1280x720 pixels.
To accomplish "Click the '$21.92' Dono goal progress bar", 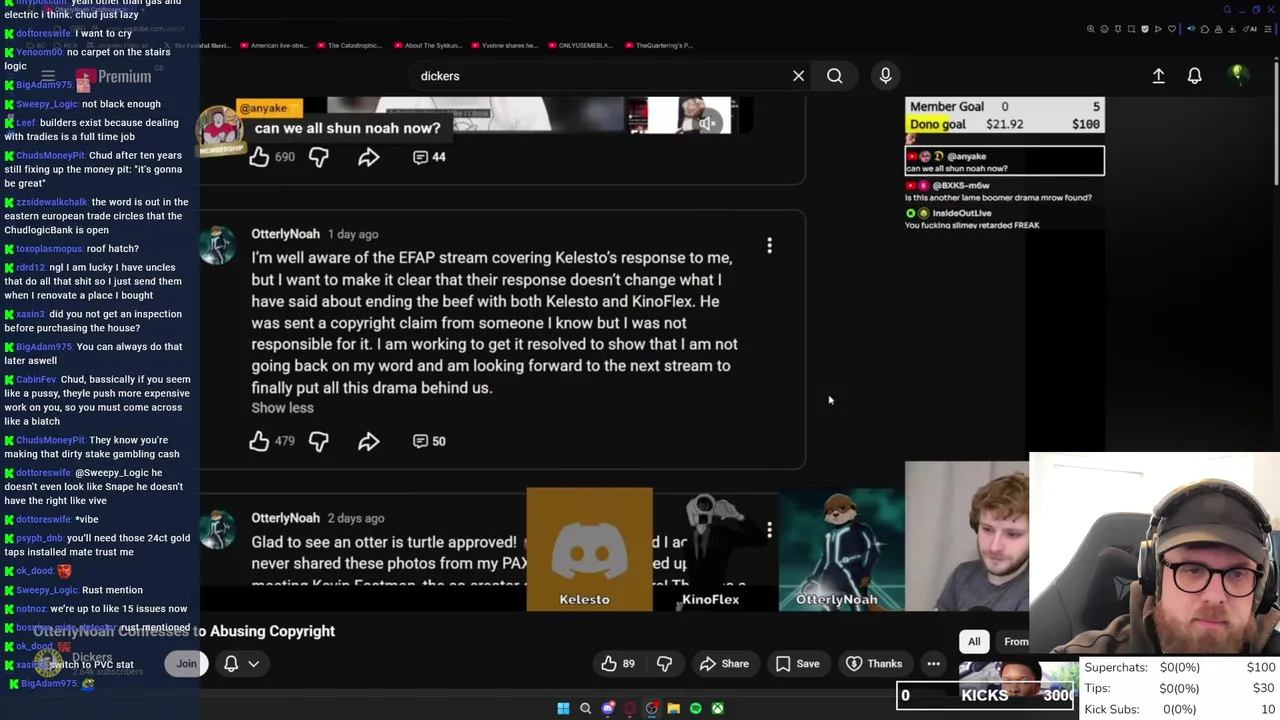I will (x=1005, y=124).
